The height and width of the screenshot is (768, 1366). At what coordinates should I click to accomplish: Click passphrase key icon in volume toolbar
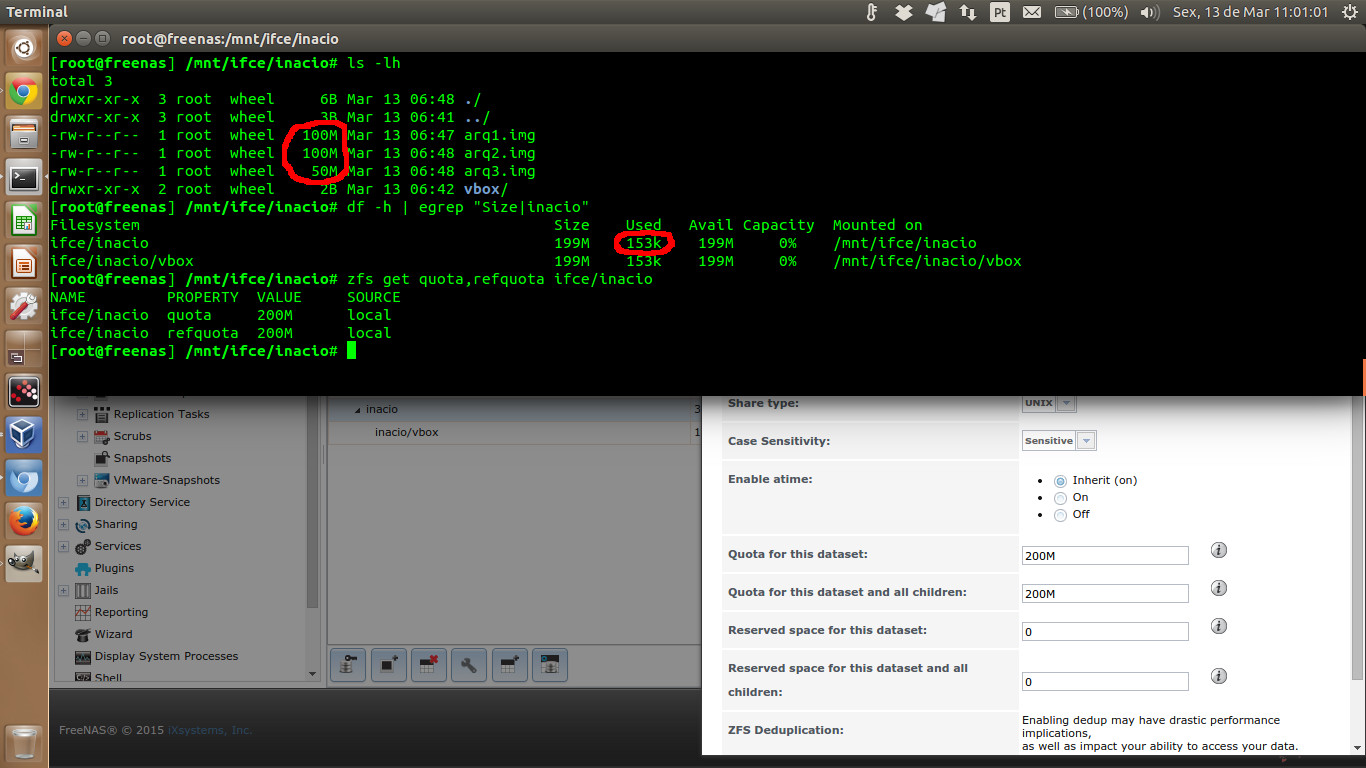[x=347, y=664]
